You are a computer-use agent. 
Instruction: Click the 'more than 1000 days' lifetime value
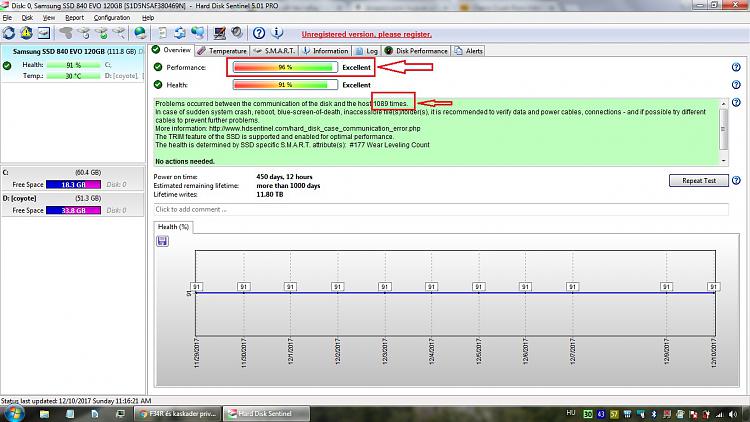tap(288, 186)
